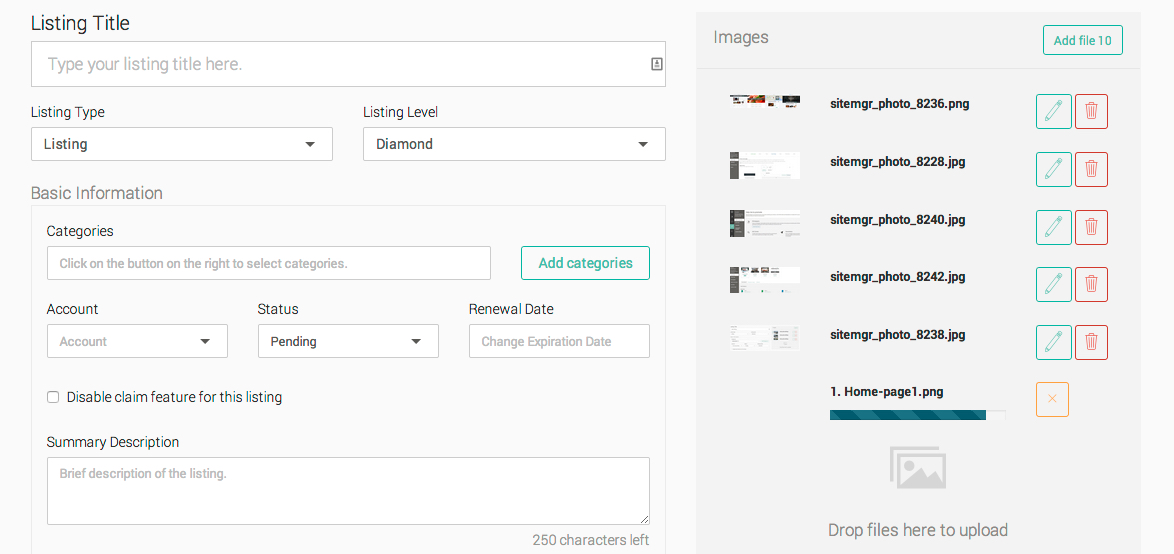Viewport: 1174px width, 554px height.
Task: Change the Status dropdown from Pending
Action: point(347,341)
